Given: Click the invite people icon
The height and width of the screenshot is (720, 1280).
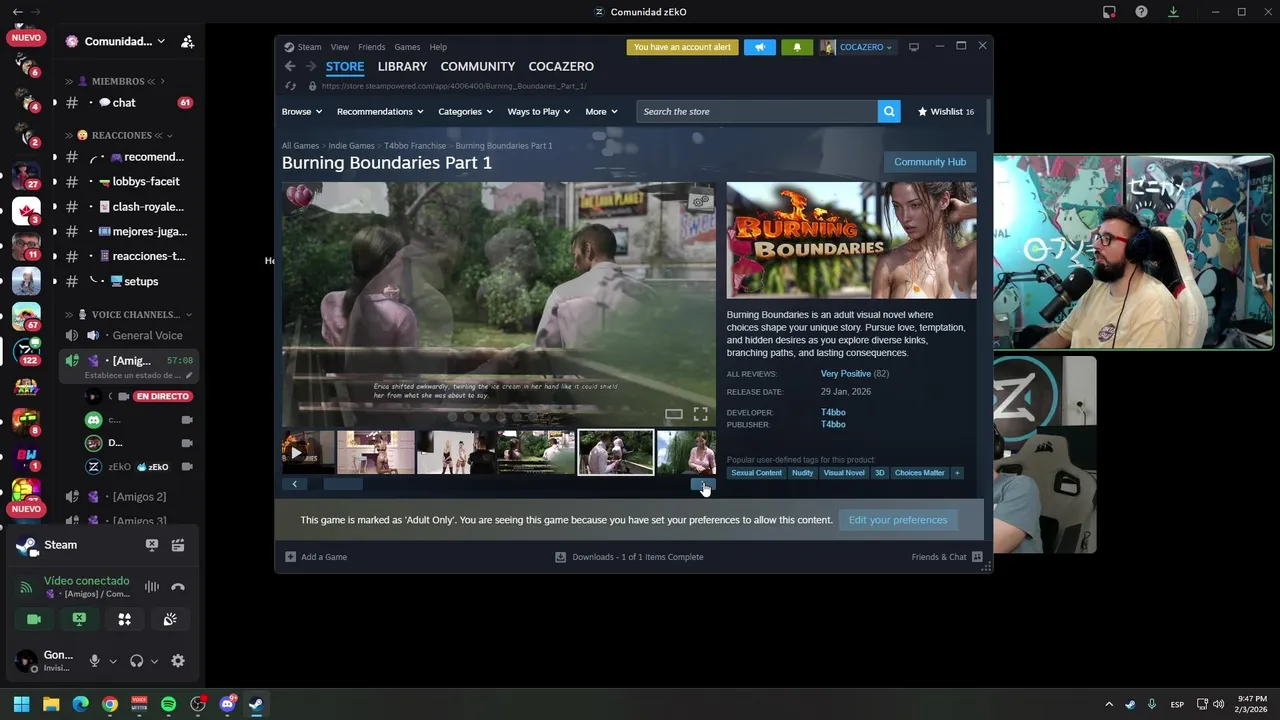Looking at the screenshot, I should 187,42.
